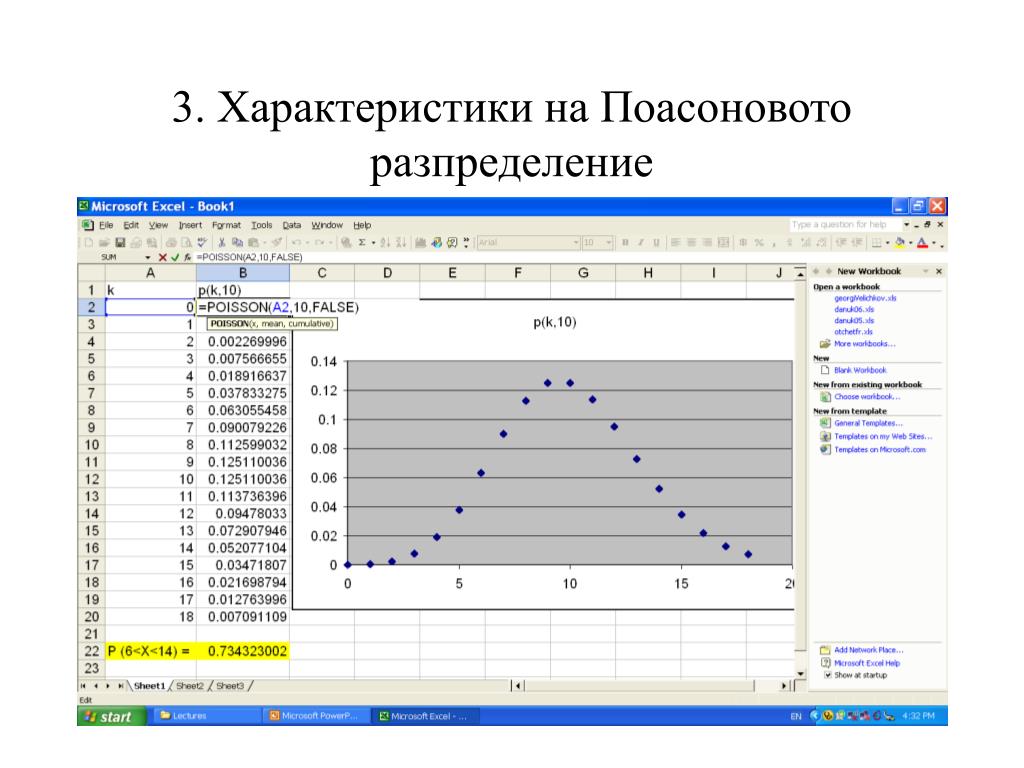The height and width of the screenshot is (768, 1024).
Task: Click the More workbooks link
Action: (x=865, y=344)
